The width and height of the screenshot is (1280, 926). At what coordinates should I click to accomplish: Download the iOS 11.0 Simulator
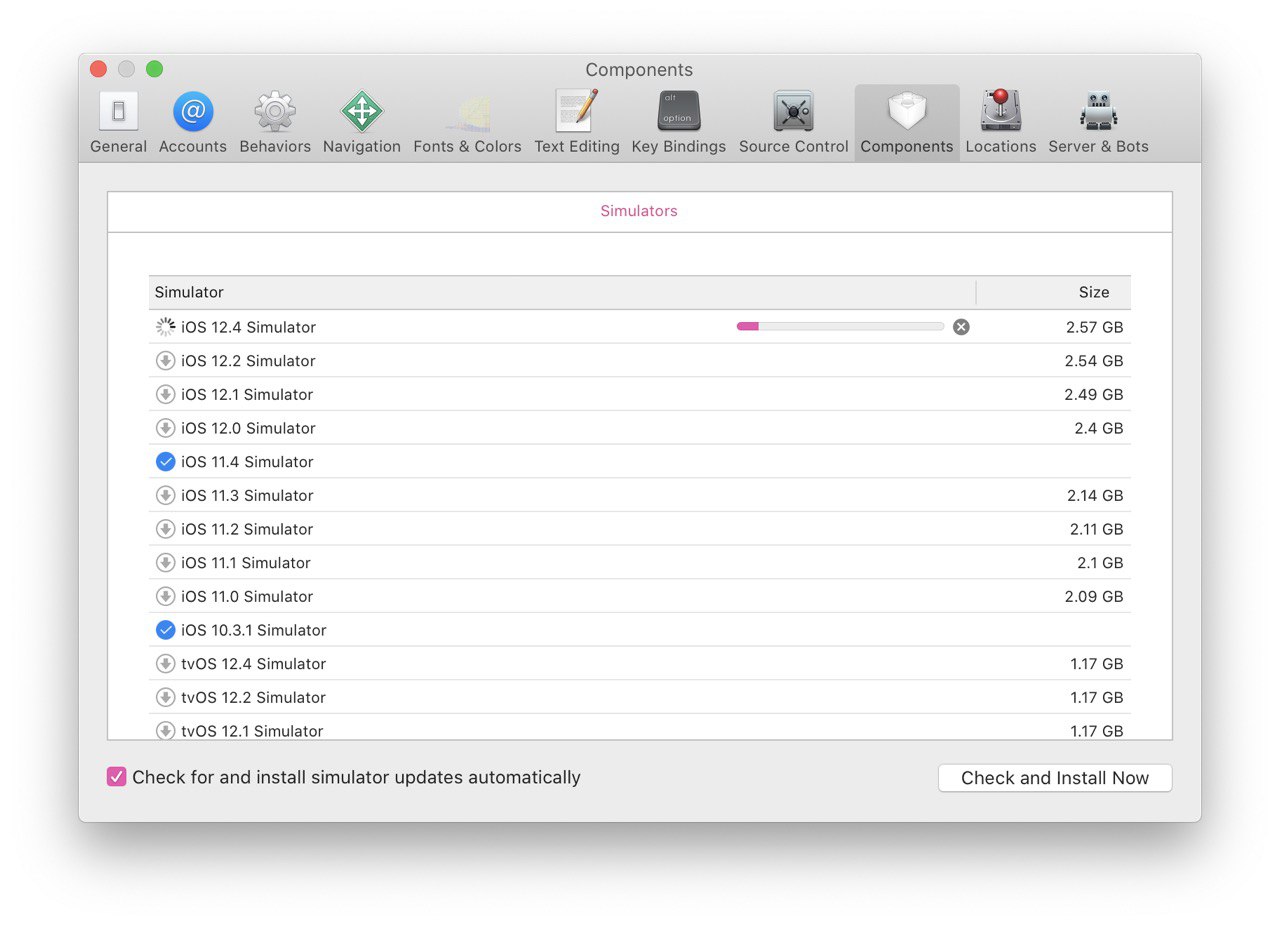[x=166, y=596]
